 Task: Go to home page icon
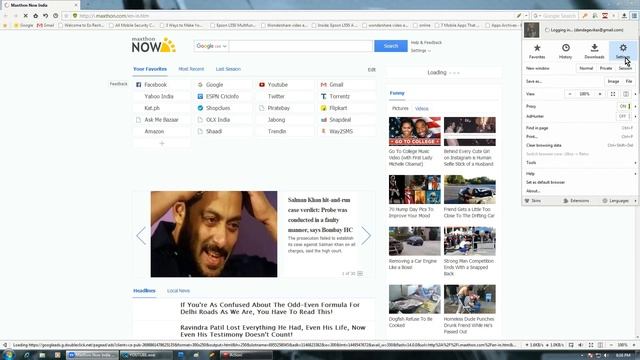(x=36, y=16)
